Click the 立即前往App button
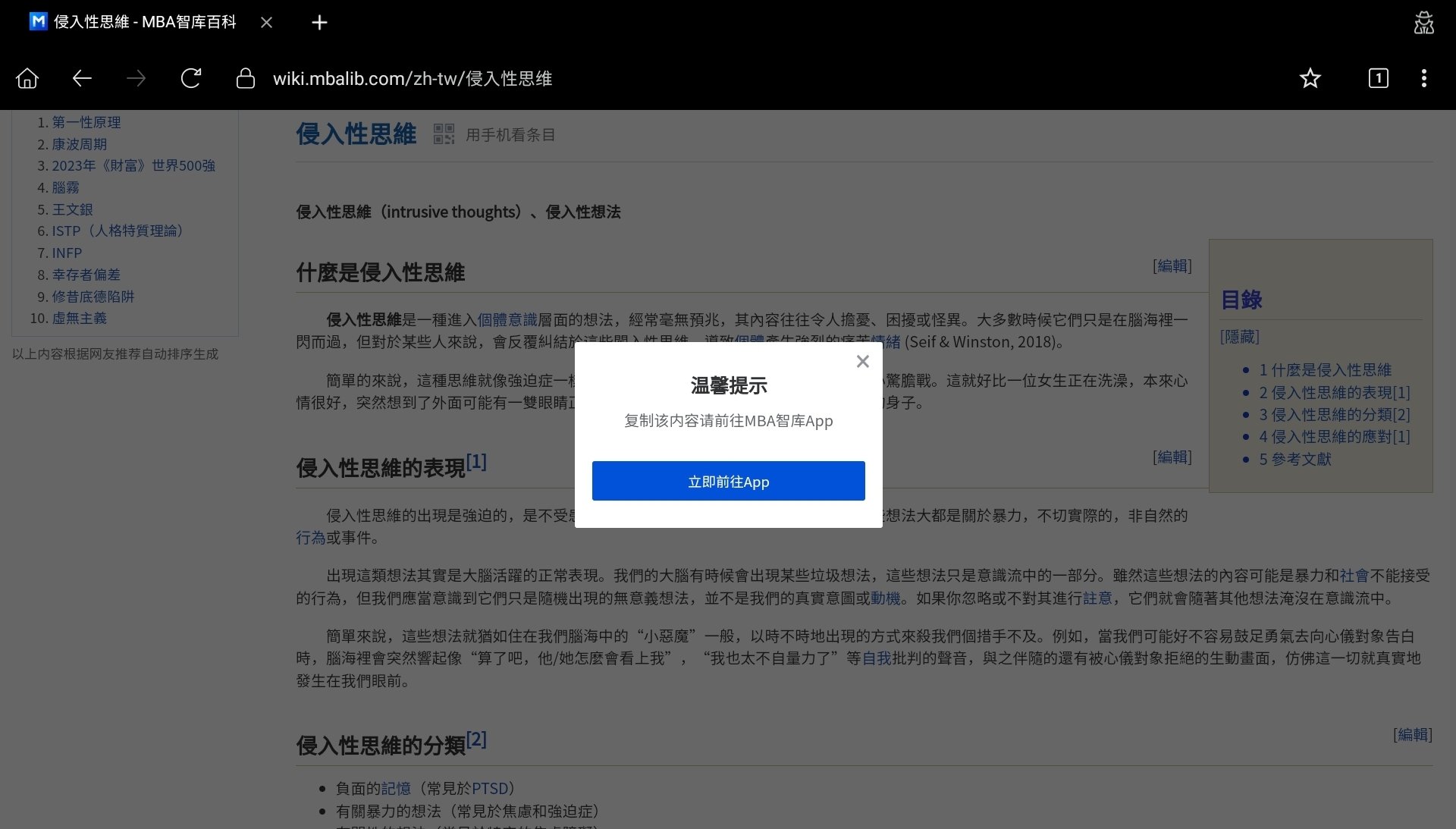This screenshot has width=1456, height=829. pyautogui.click(x=728, y=481)
